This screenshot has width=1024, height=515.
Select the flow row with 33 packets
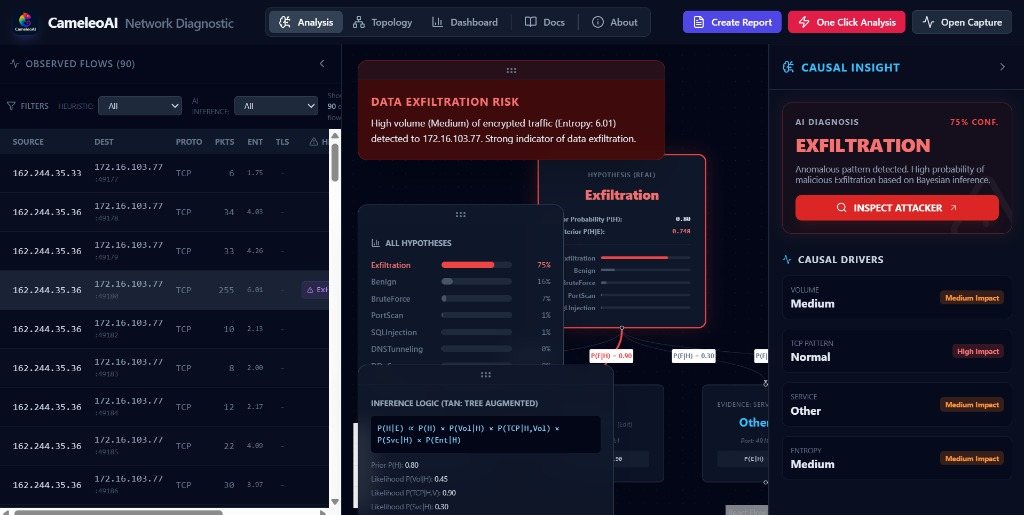(x=164, y=251)
